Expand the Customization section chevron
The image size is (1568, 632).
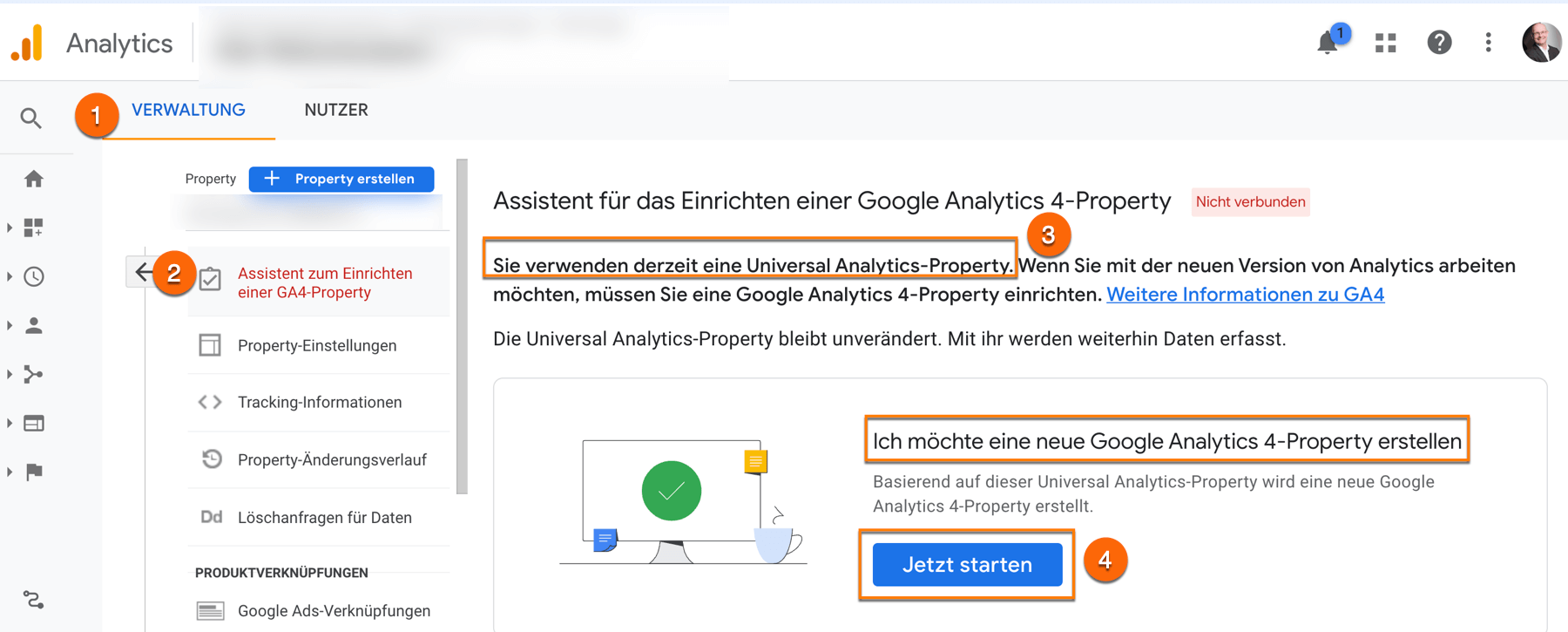point(10,228)
